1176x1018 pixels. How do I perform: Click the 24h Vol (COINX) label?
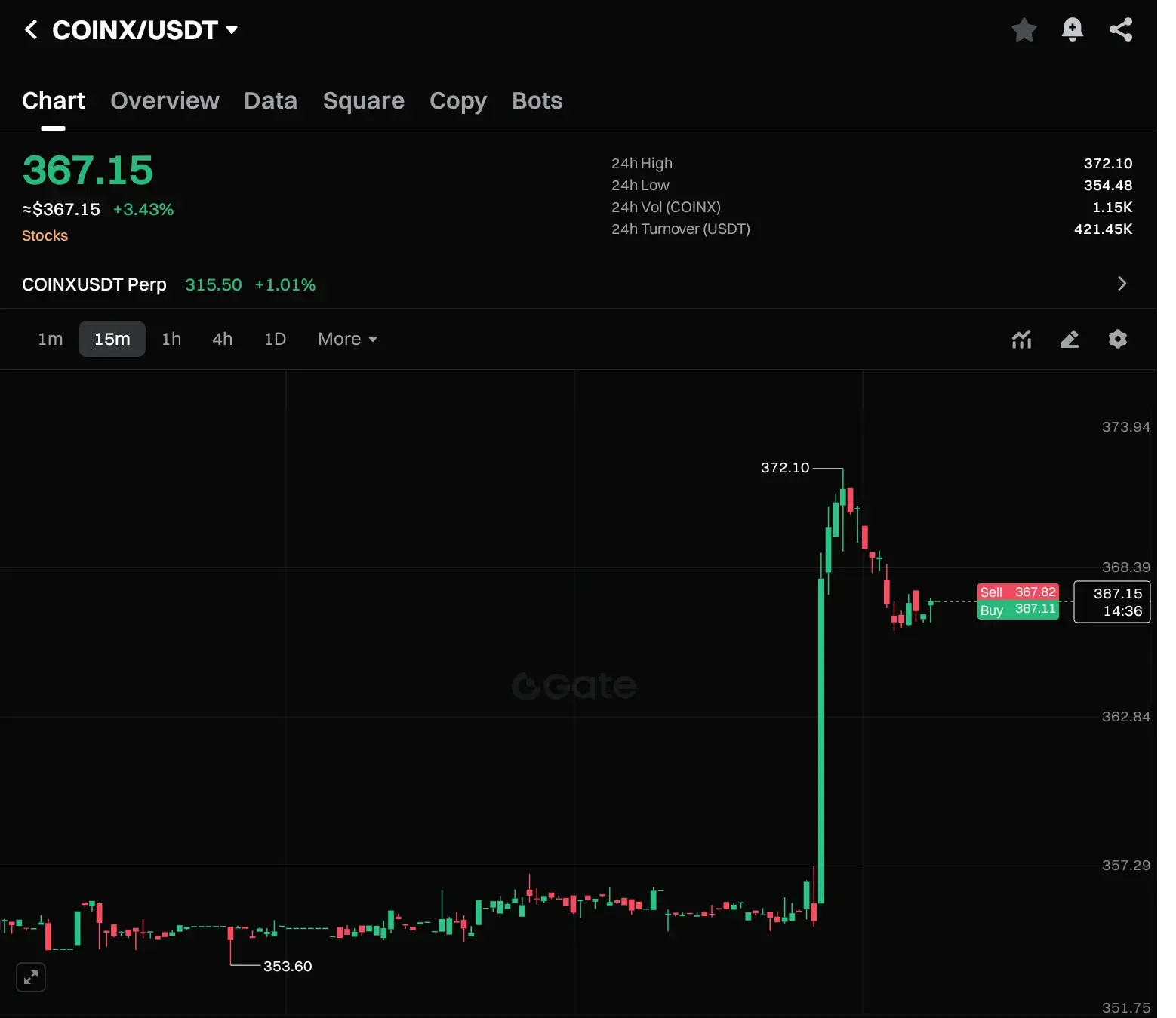pos(666,207)
